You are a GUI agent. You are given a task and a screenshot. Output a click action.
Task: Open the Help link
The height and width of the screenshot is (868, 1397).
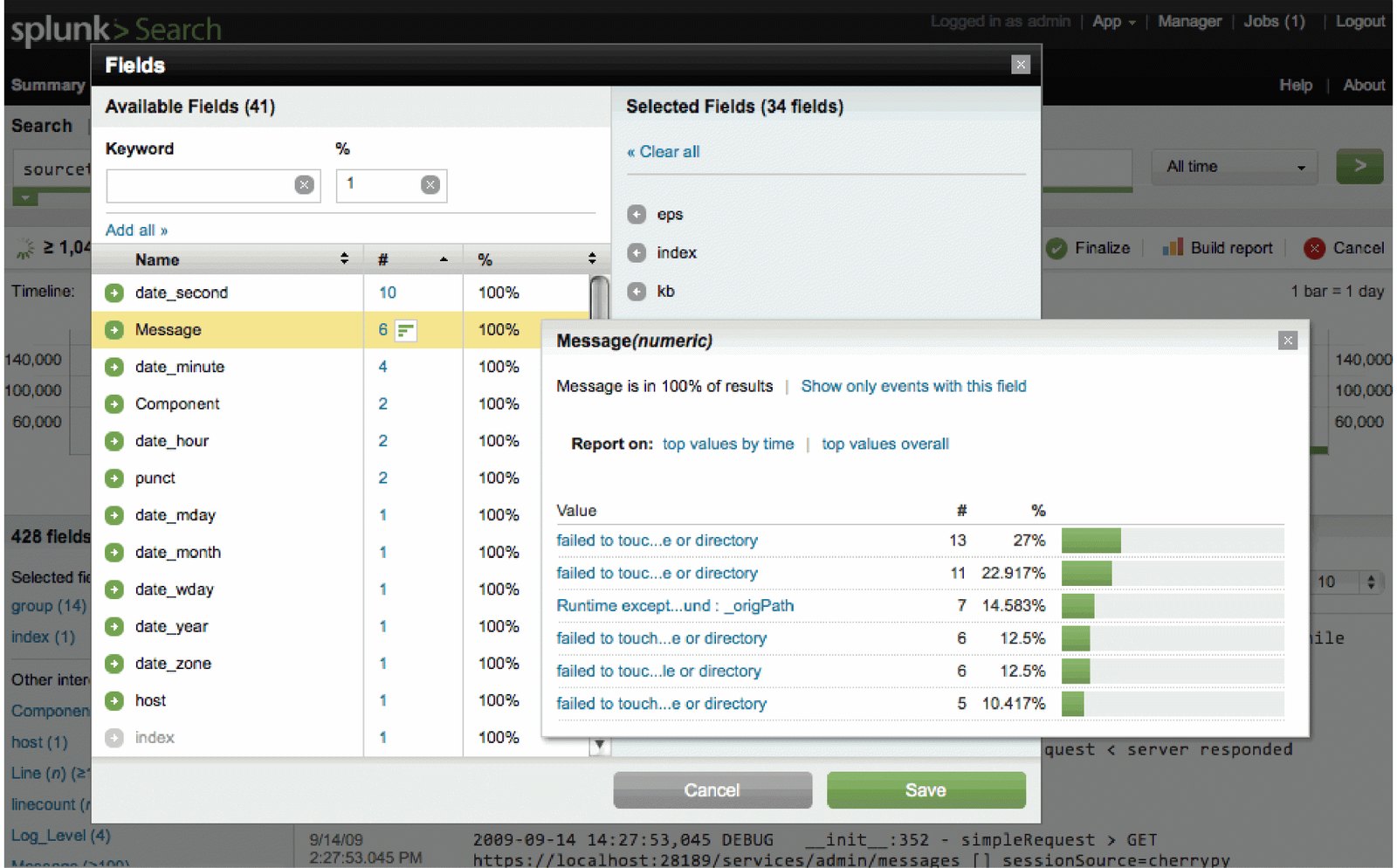pos(1296,85)
